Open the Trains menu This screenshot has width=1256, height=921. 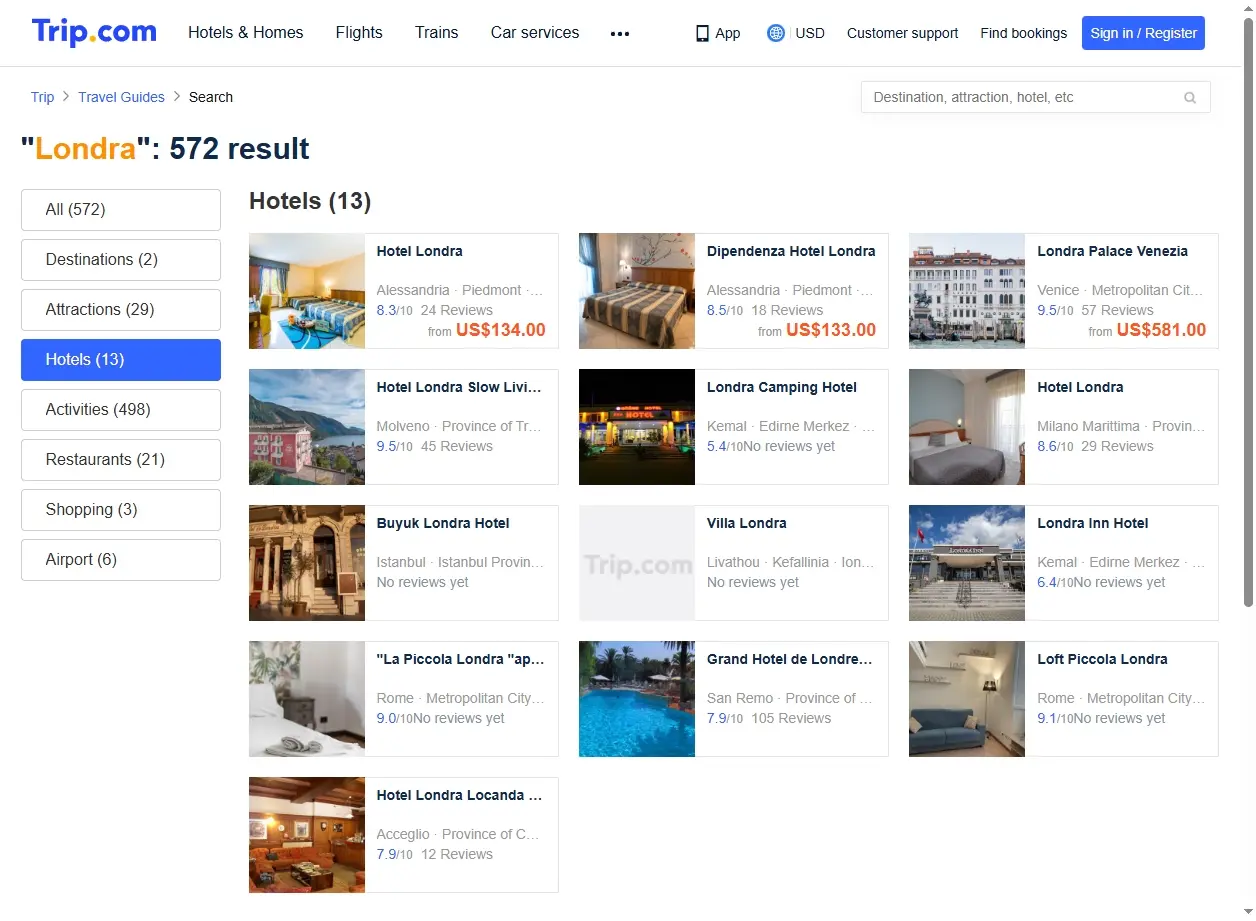(x=437, y=33)
